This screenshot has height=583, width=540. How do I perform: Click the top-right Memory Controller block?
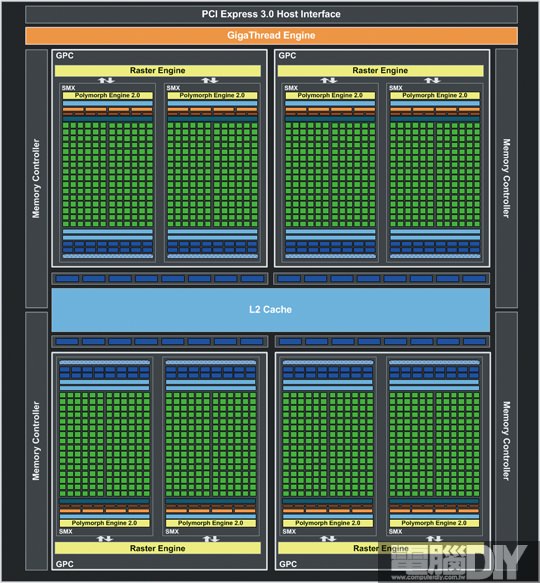coord(507,178)
